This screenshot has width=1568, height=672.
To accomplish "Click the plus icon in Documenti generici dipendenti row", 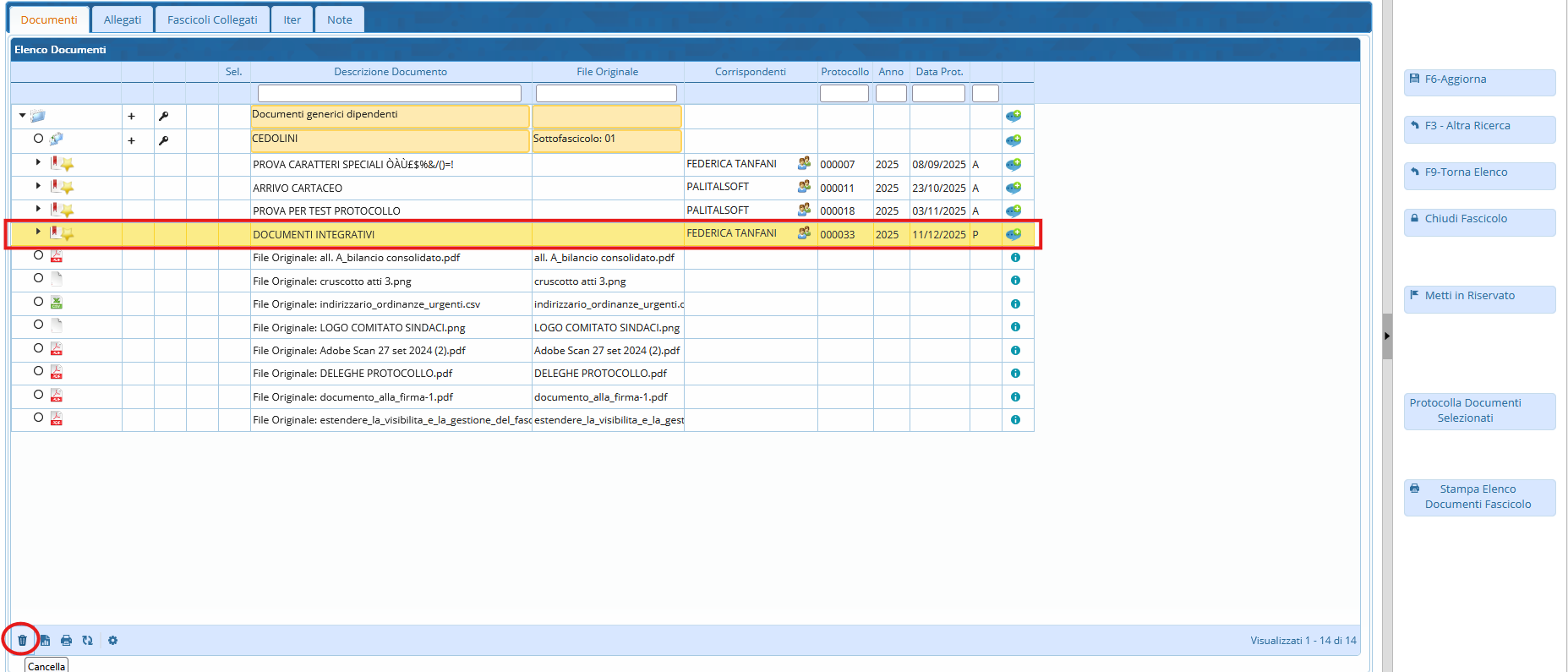I will 131,117.
